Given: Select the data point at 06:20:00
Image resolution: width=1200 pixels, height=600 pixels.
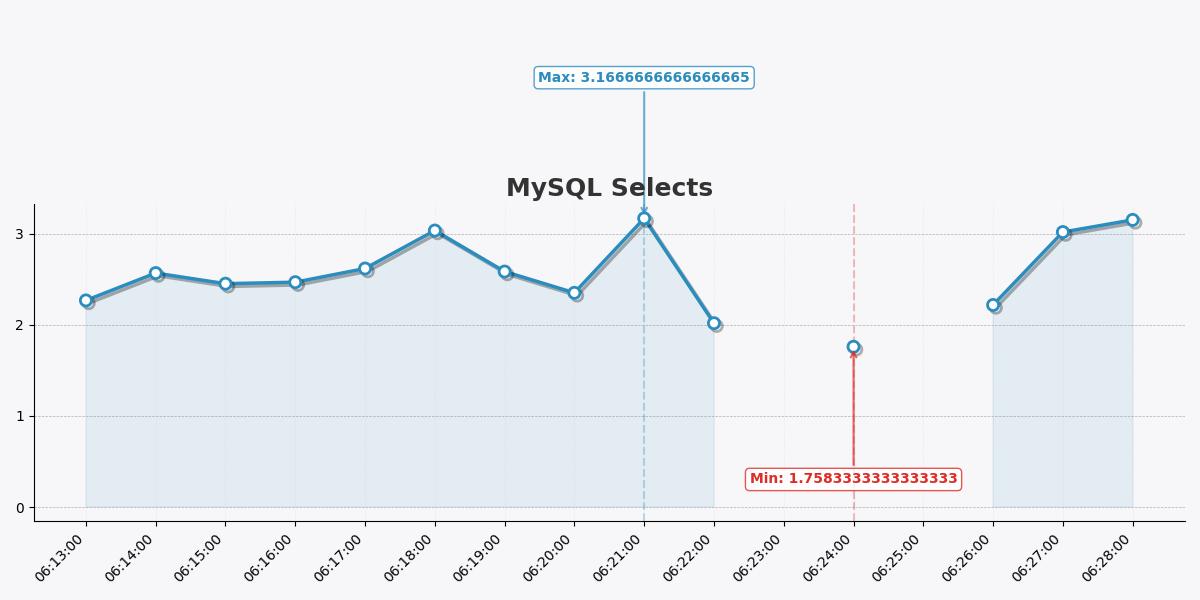Looking at the screenshot, I should click(574, 293).
